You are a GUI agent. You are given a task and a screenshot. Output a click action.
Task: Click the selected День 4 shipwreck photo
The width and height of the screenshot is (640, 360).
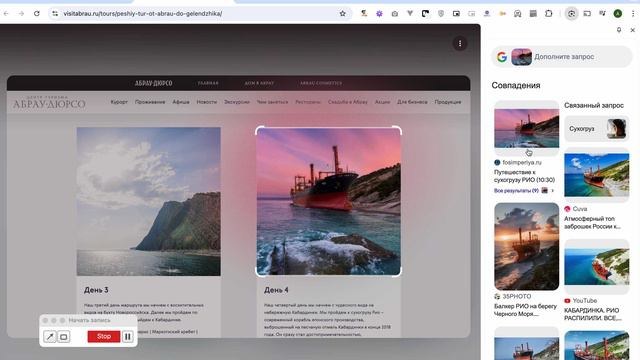(x=329, y=202)
